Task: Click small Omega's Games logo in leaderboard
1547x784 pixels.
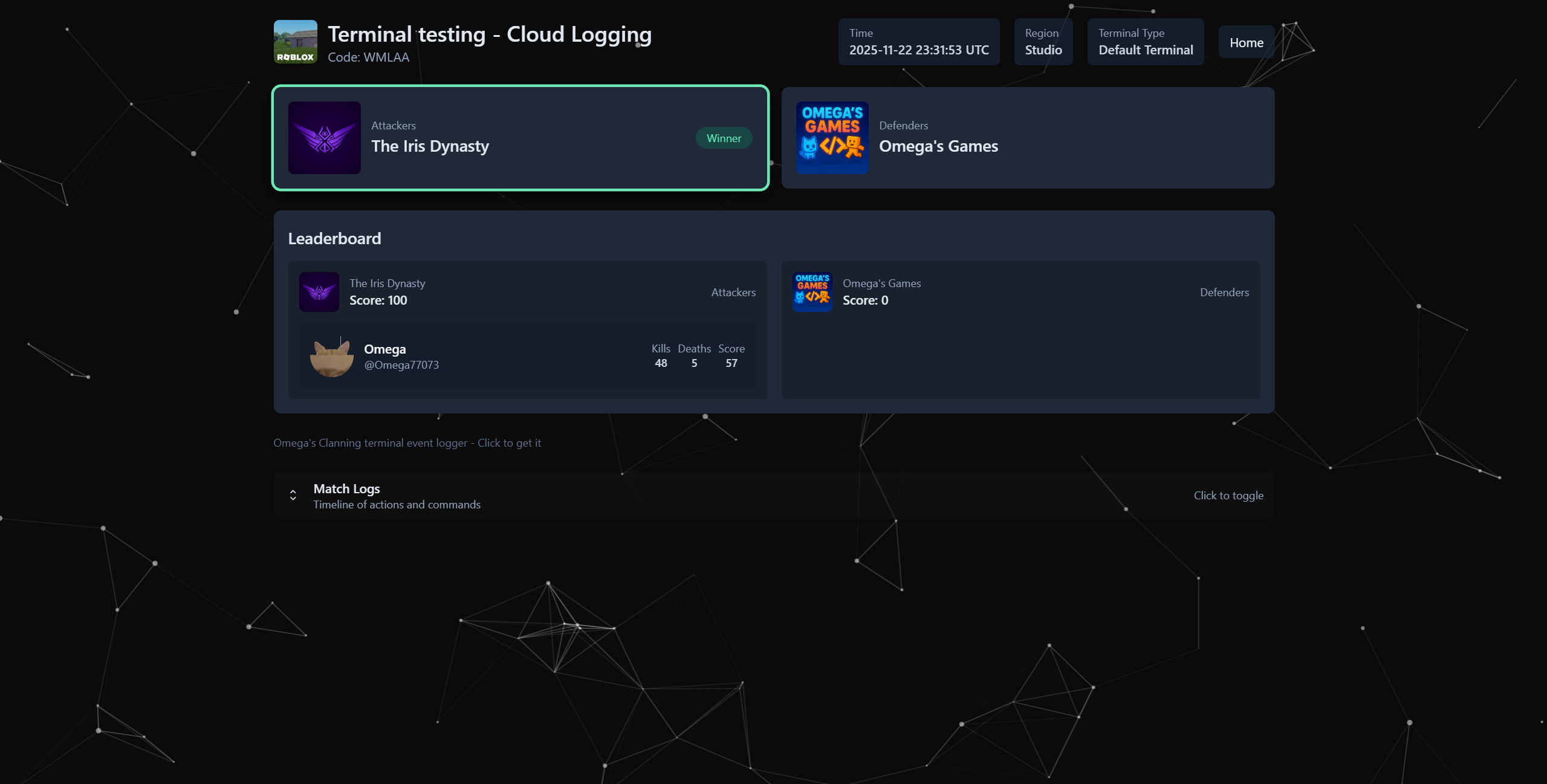Action: [x=812, y=292]
